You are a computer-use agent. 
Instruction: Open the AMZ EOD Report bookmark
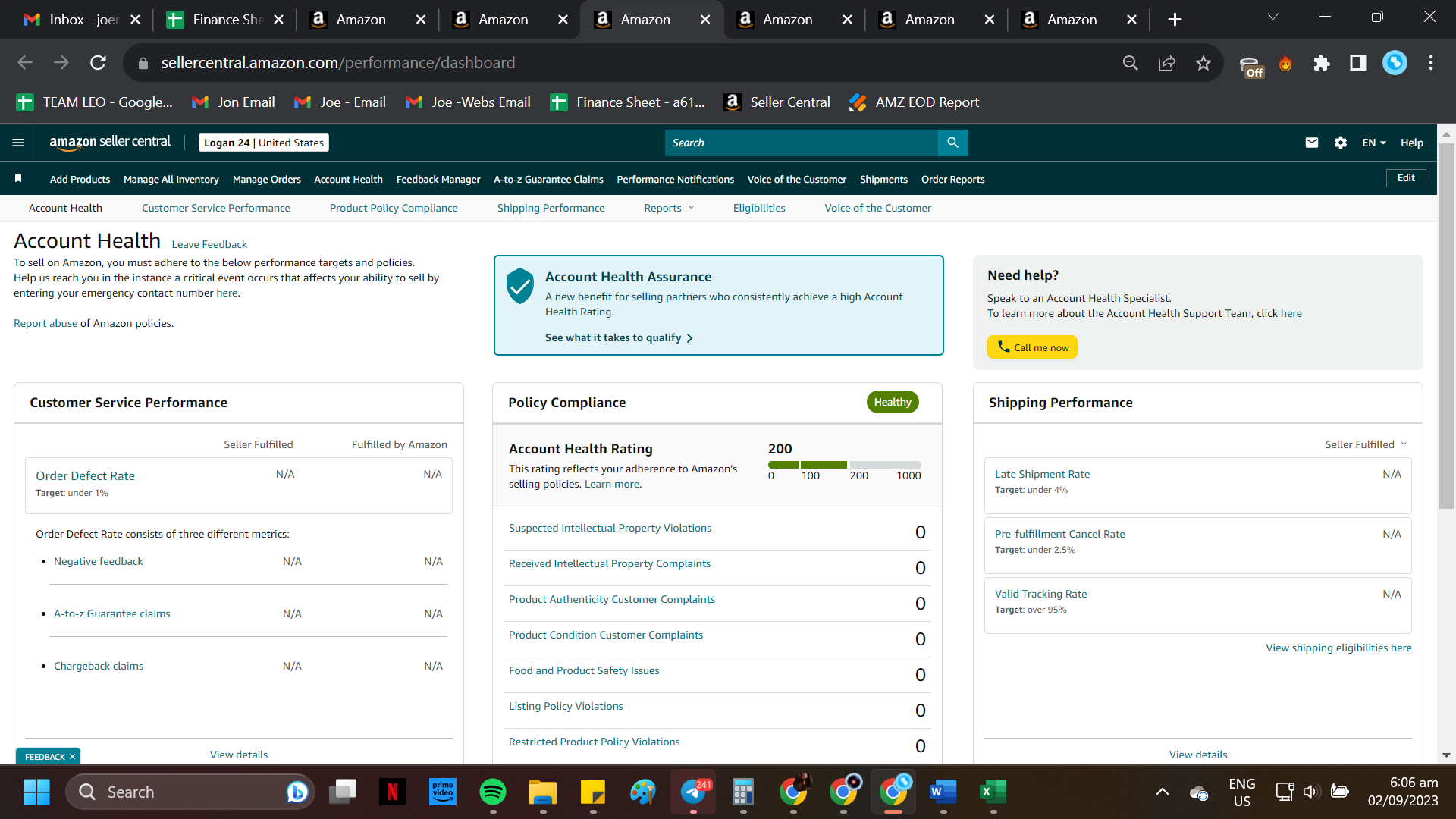pyautogui.click(x=915, y=102)
